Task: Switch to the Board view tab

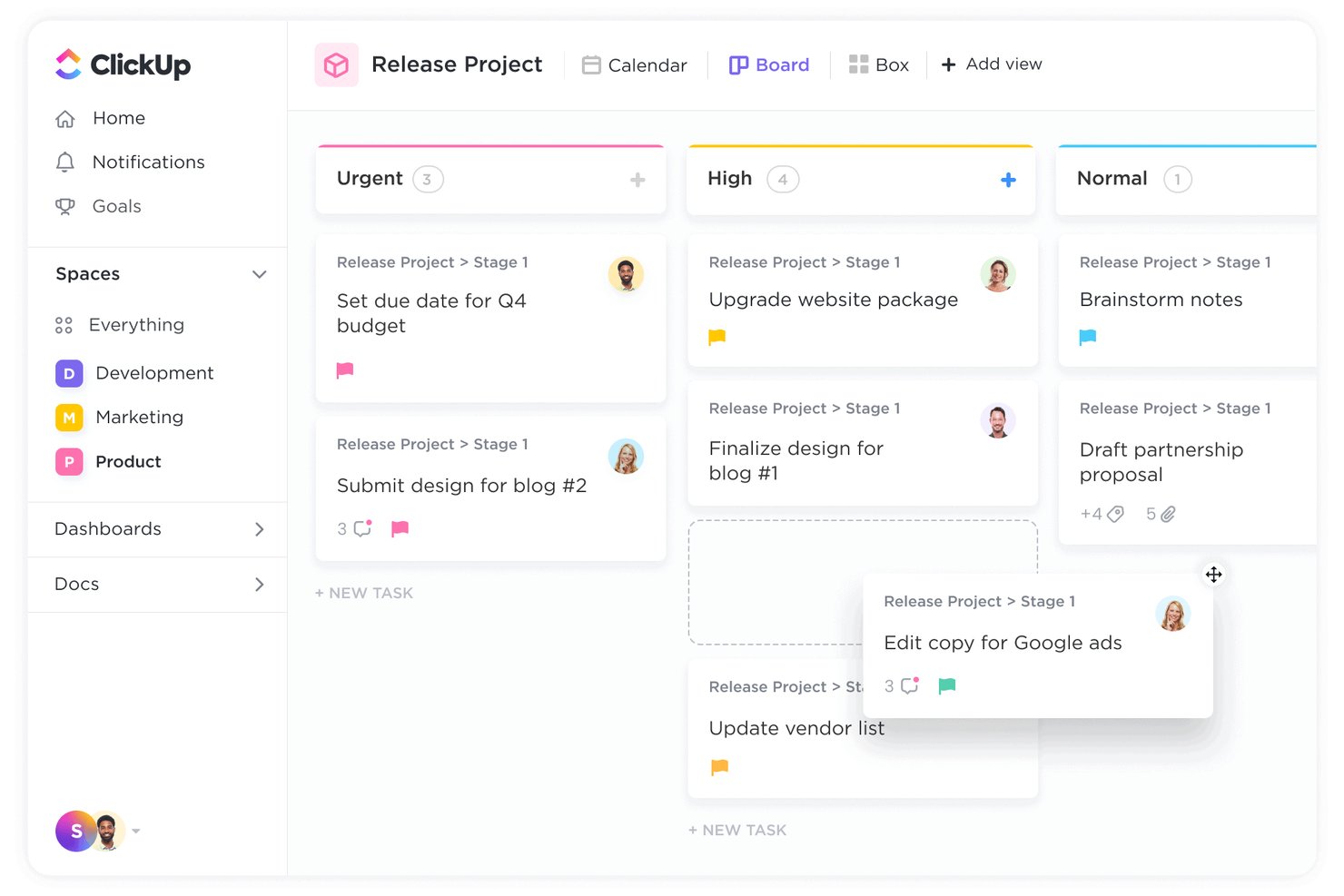Action: point(769,65)
